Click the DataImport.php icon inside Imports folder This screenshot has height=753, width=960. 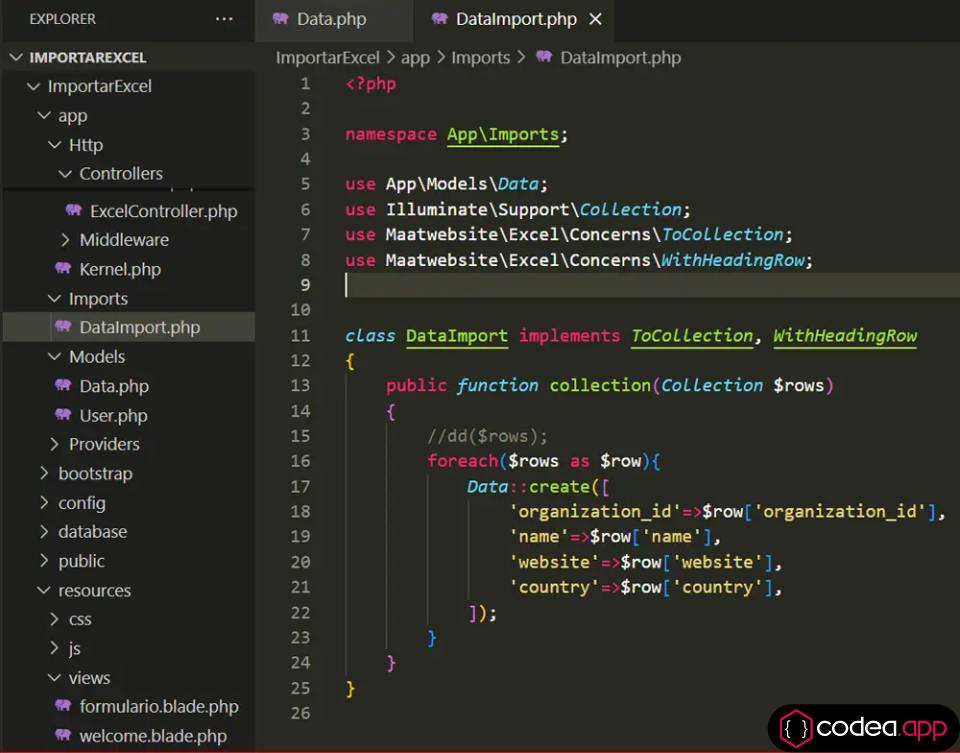point(63,327)
